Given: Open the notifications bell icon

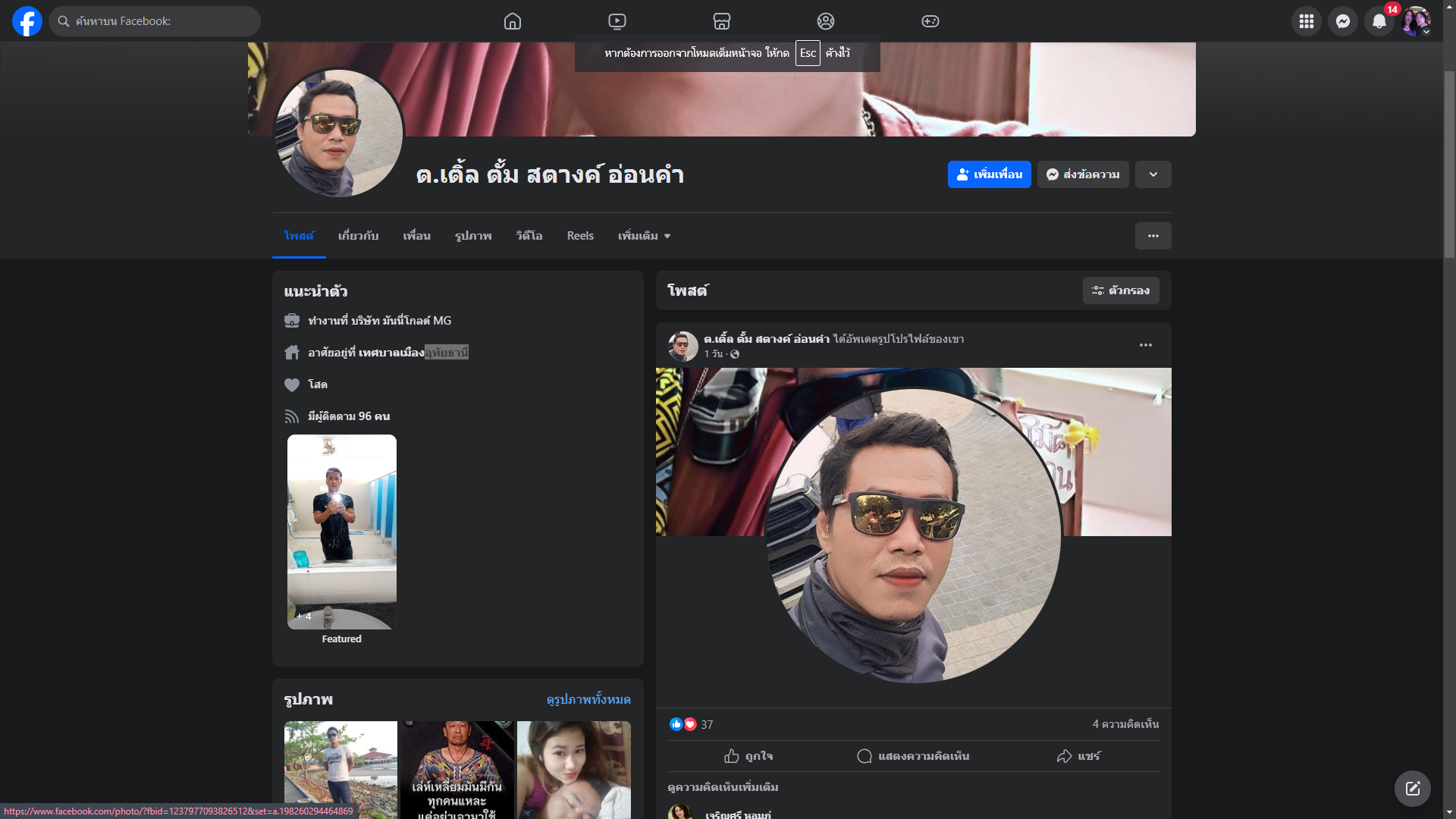Looking at the screenshot, I should (x=1379, y=21).
